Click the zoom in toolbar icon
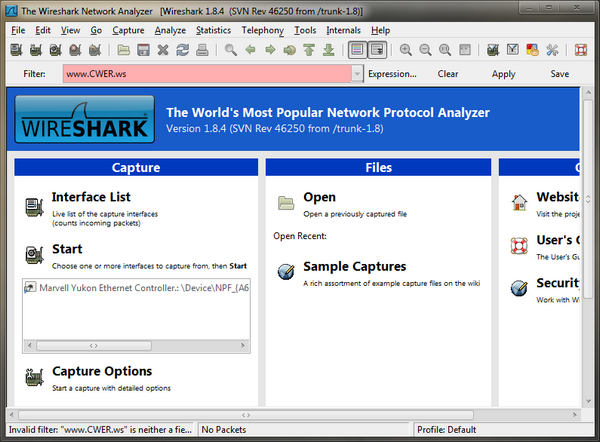600x442 pixels. click(406, 50)
